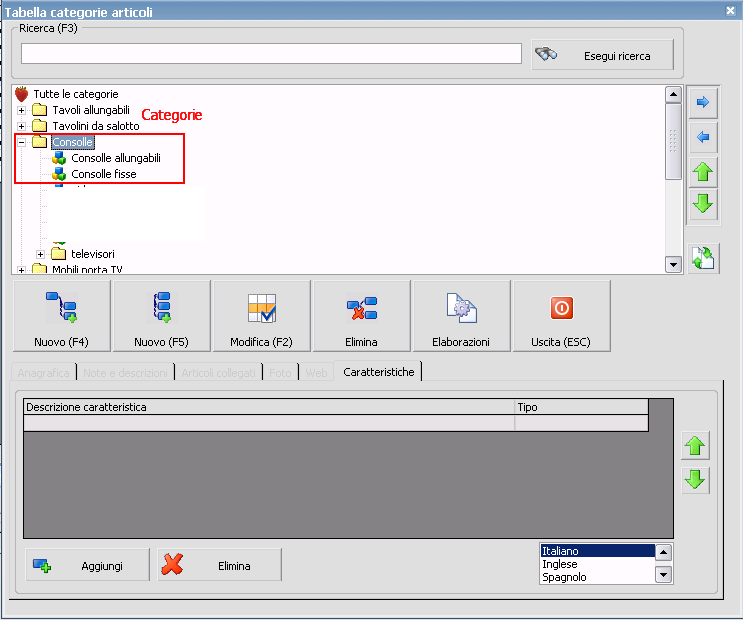The height and width of the screenshot is (620, 743).
Task: Click Uscita (ESC) button
Action: [562, 316]
